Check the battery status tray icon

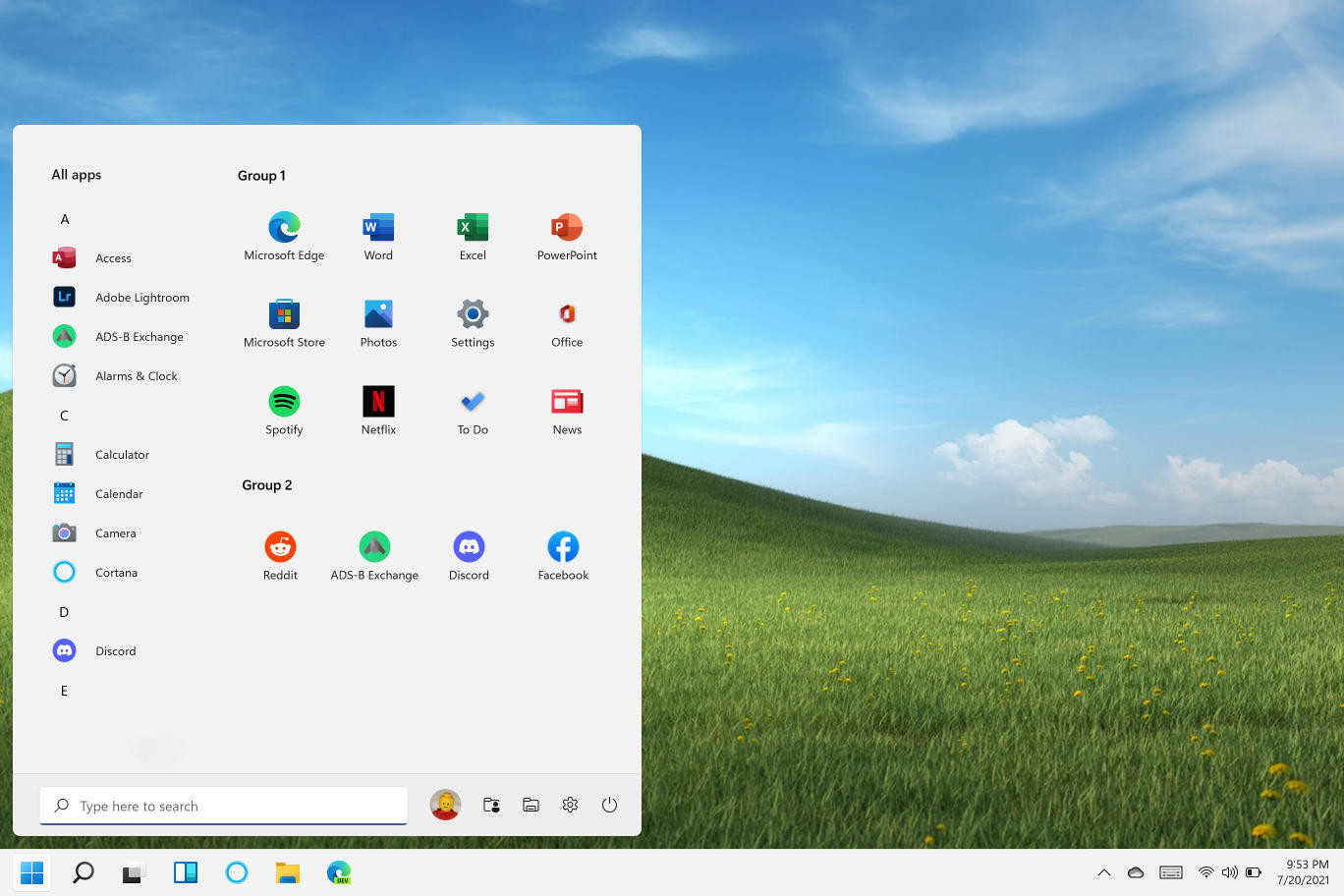tap(1254, 872)
